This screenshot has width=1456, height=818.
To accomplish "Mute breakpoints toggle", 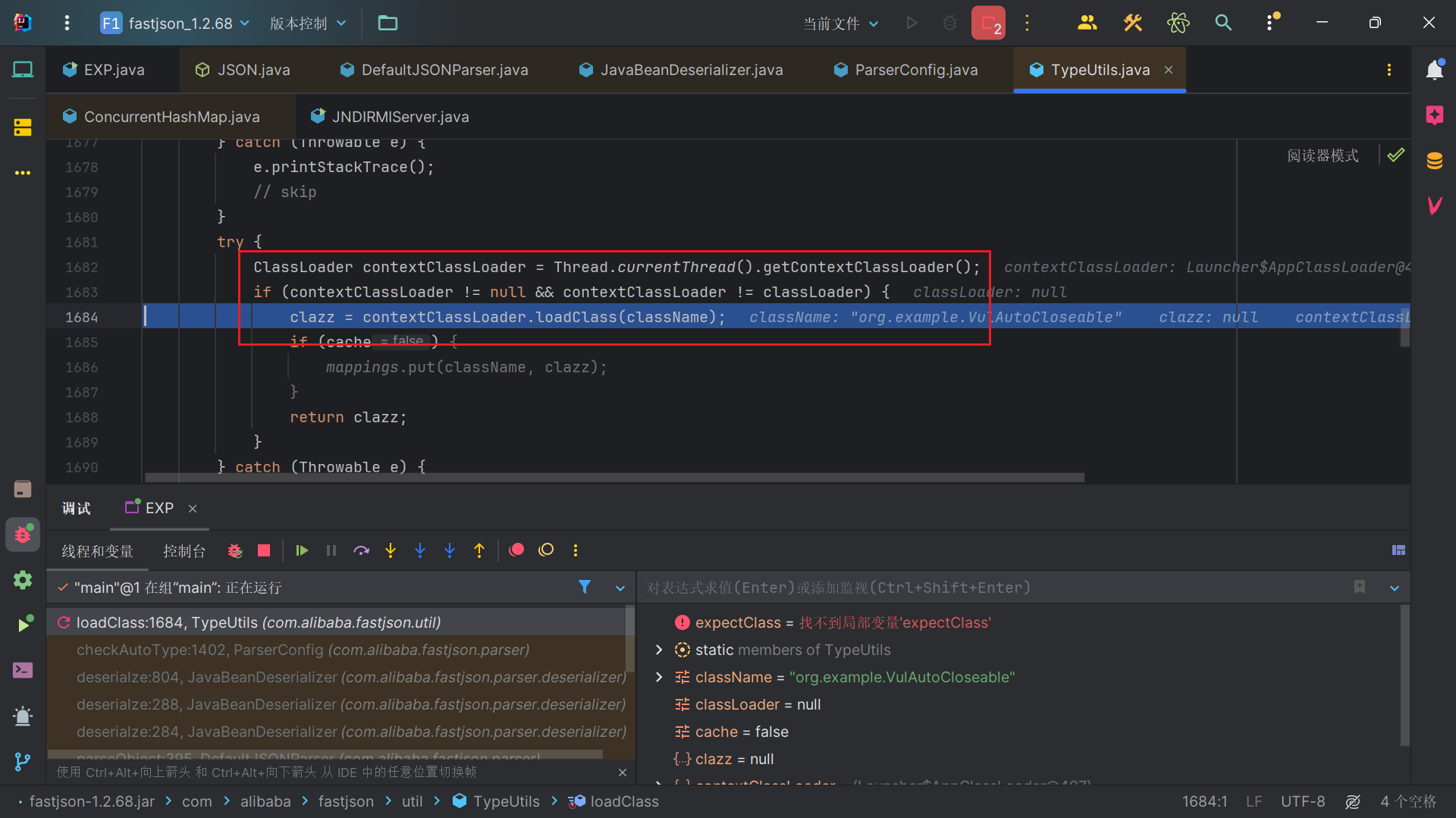I will point(546,550).
